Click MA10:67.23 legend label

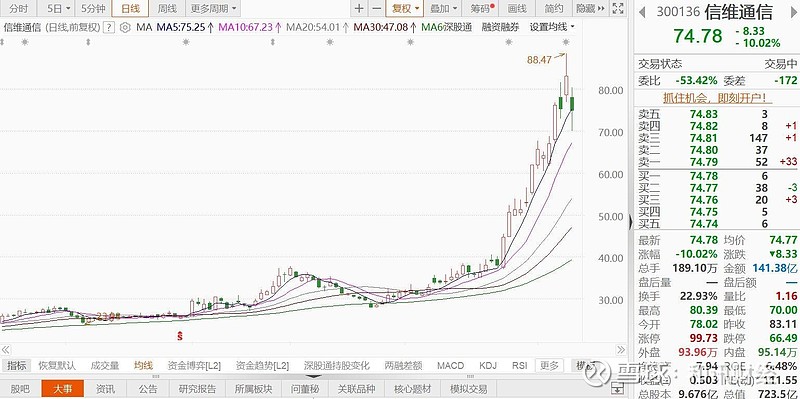coord(250,27)
